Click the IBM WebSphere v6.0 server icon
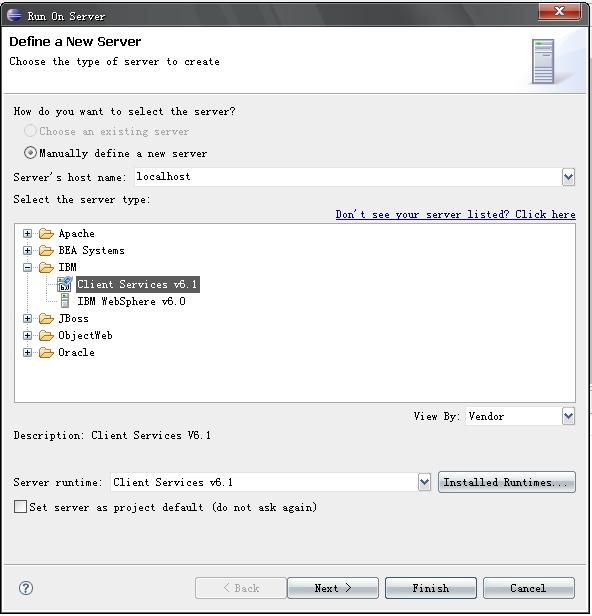 pos(65,301)
